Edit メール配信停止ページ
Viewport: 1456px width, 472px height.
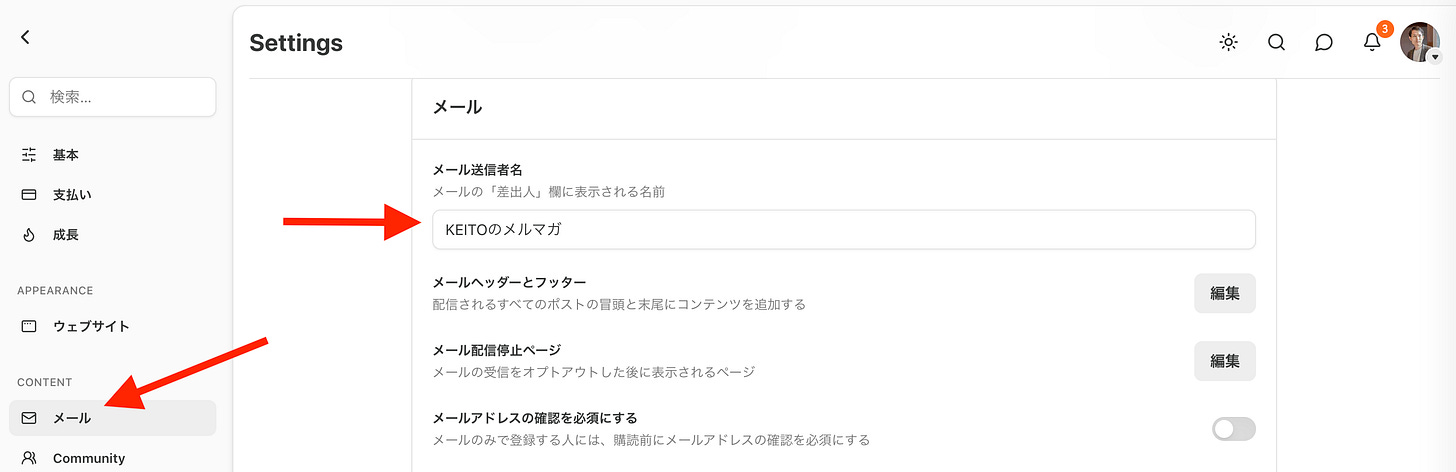pos(1225,361)
